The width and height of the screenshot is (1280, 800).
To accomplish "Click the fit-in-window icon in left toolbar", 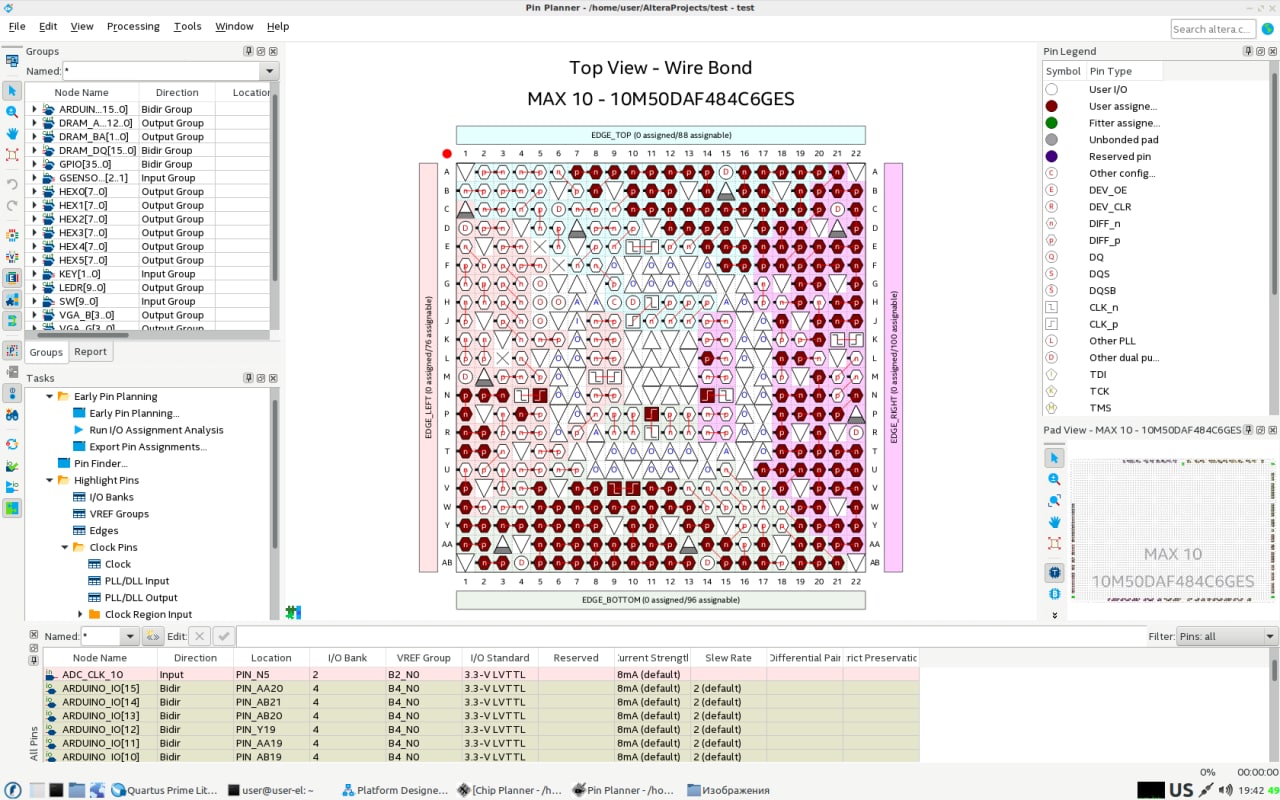I will pos(12,155).
